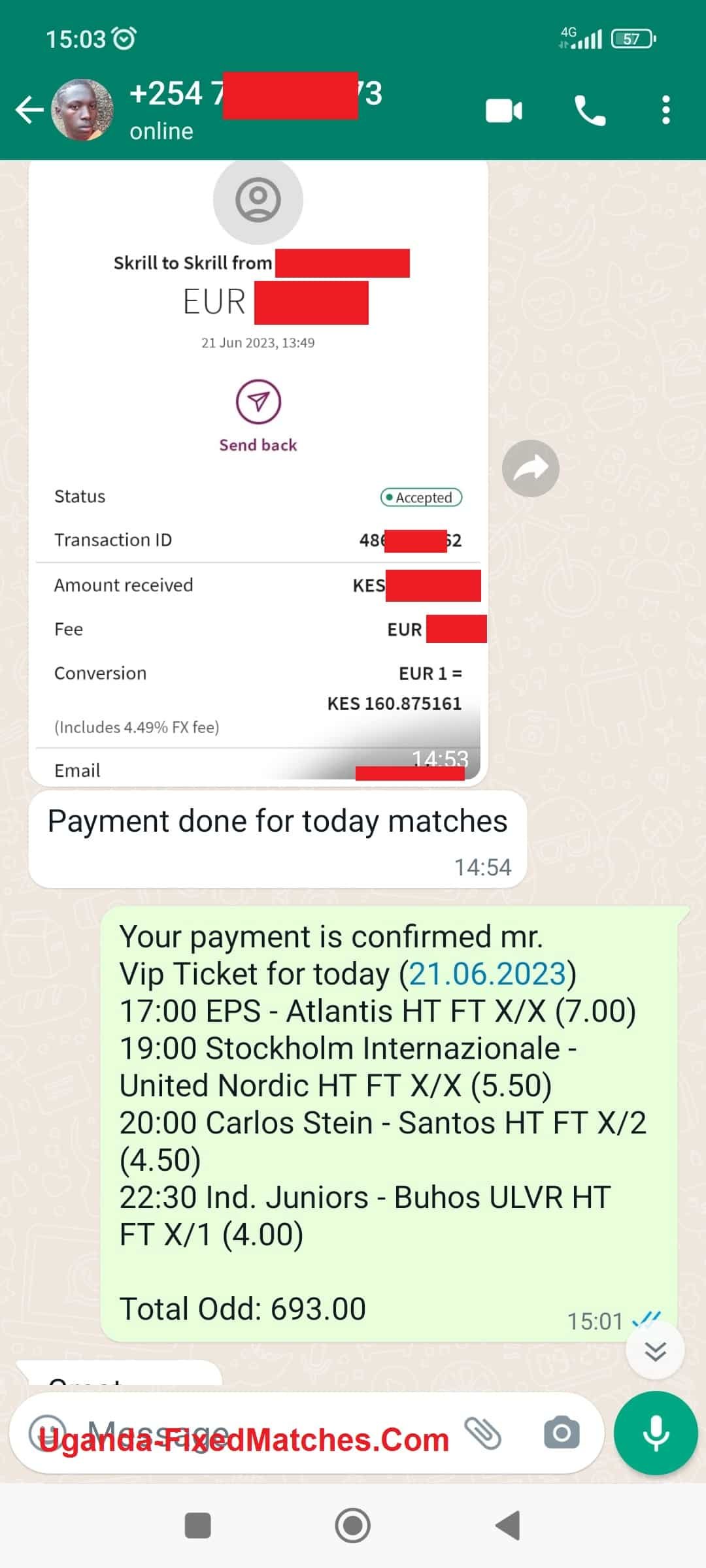Tap the Android home circle button
The width and height of the screenshot is (706, 1568).
pos(353,1526)
